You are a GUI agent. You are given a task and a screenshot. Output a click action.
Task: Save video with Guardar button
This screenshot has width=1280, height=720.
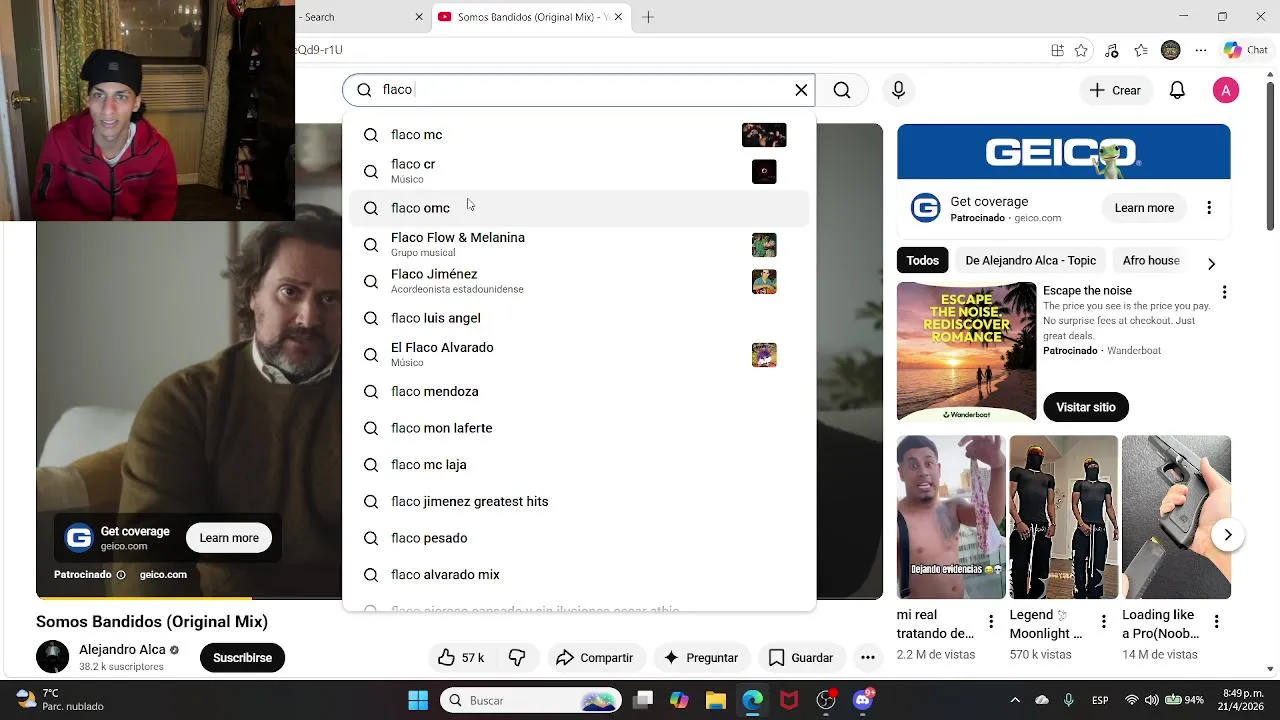[800, 657]
